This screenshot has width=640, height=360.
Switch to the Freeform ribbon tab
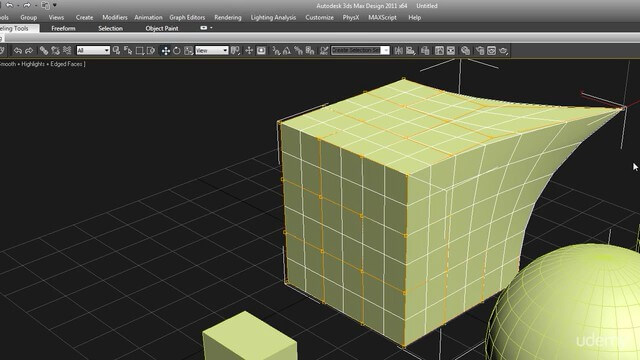pos(63,28)
